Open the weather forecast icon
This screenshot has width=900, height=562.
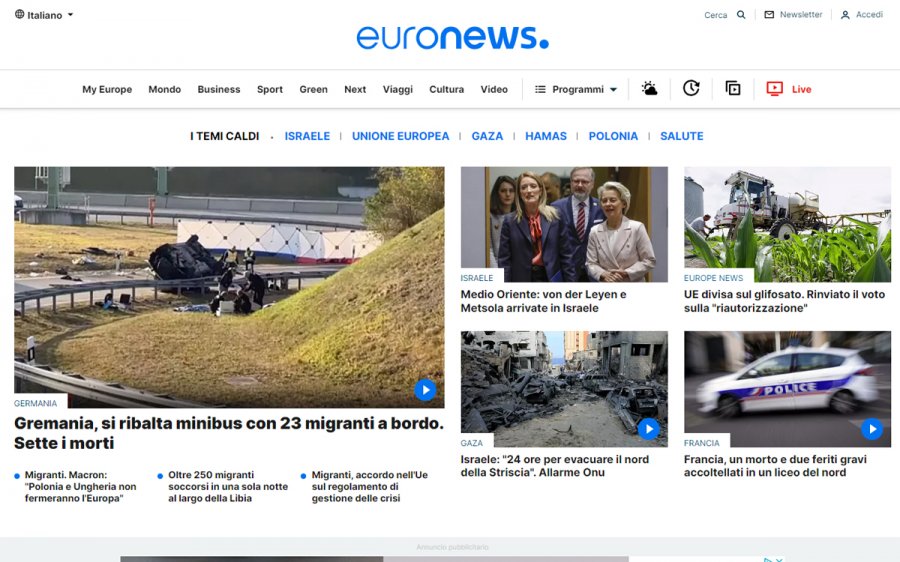[x=649, y=88]
